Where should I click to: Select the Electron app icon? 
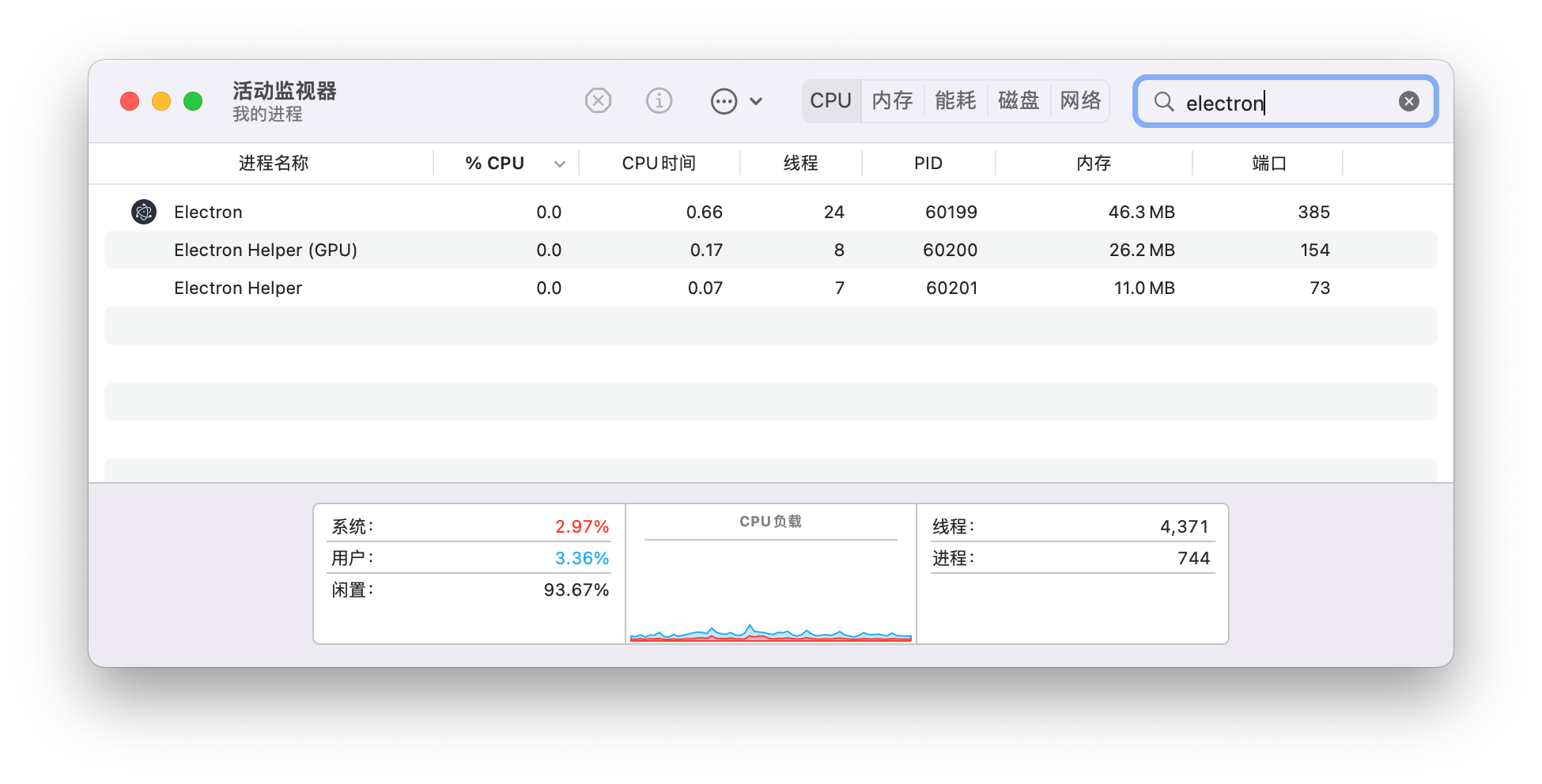(144, 212)
